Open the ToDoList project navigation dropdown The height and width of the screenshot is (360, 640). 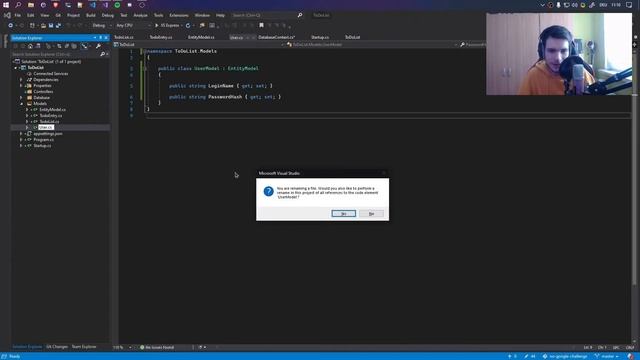[198, 44]
